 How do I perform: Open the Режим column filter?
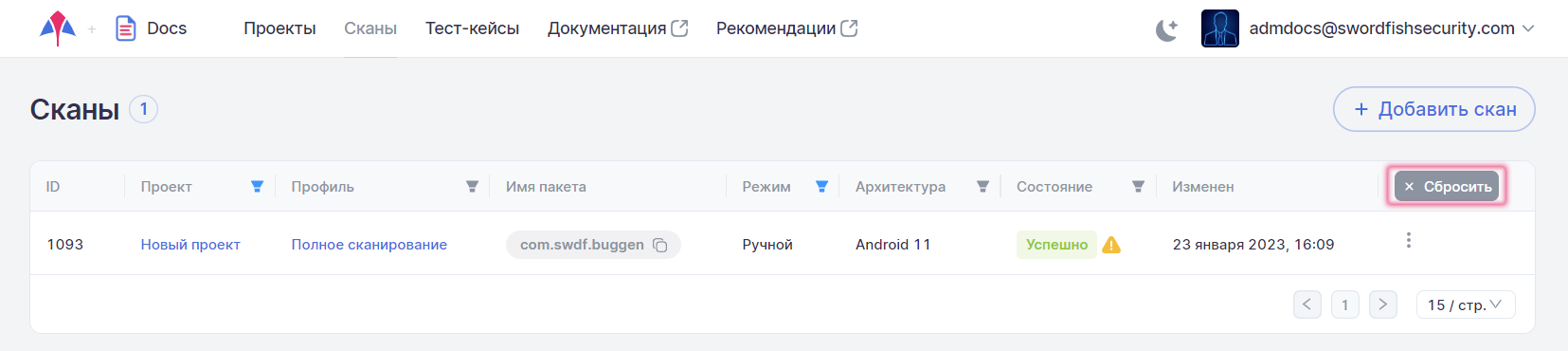pos(821,187)
